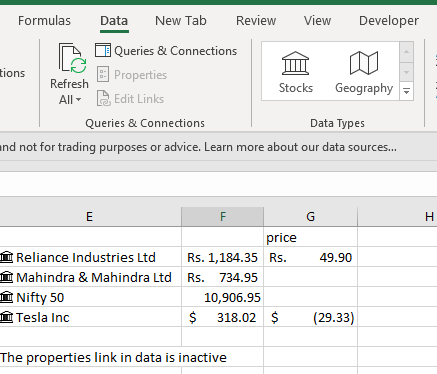
Task: Click the greyed Properties icon
Action: pos(103,74)
